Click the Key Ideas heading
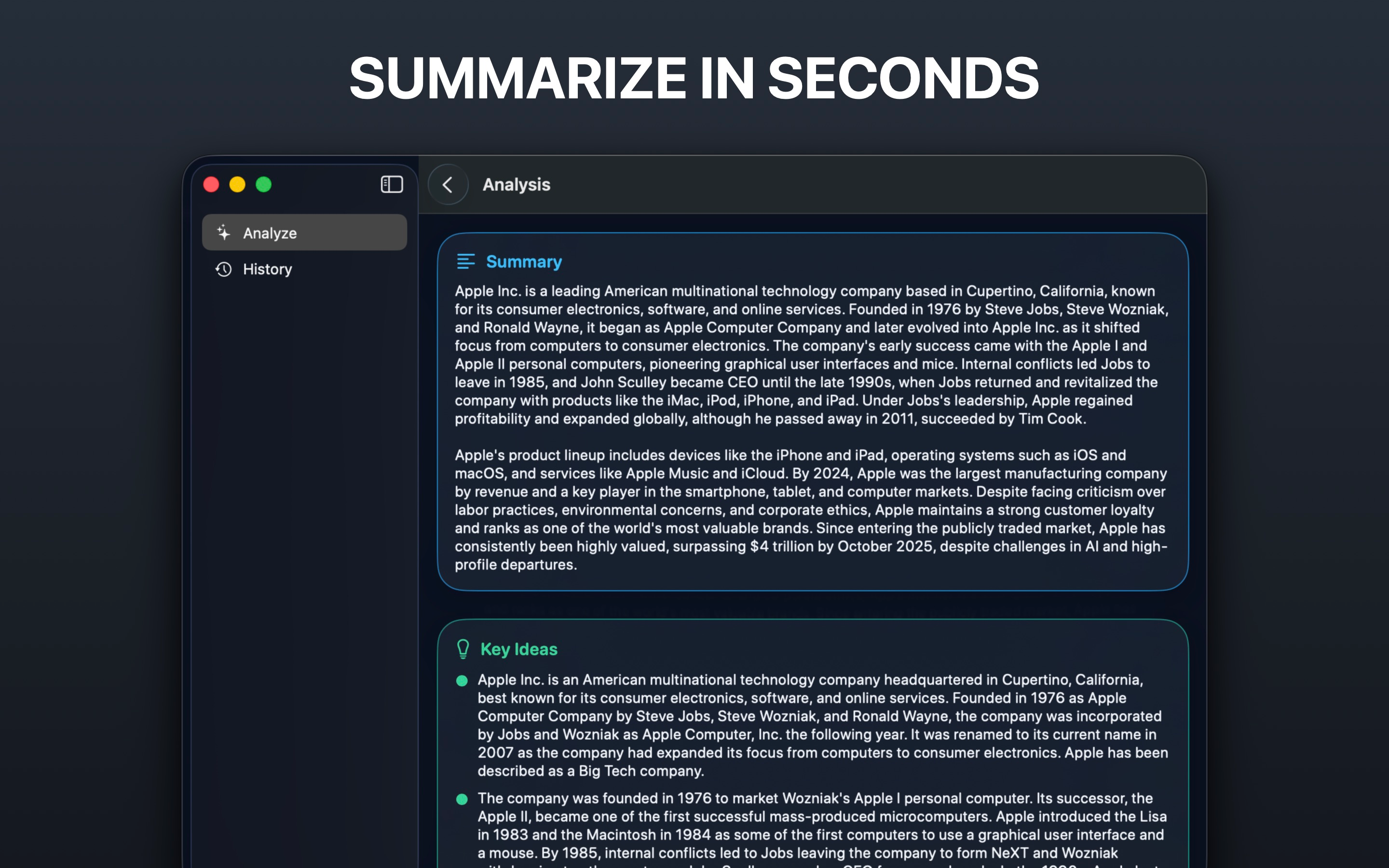 518,649
